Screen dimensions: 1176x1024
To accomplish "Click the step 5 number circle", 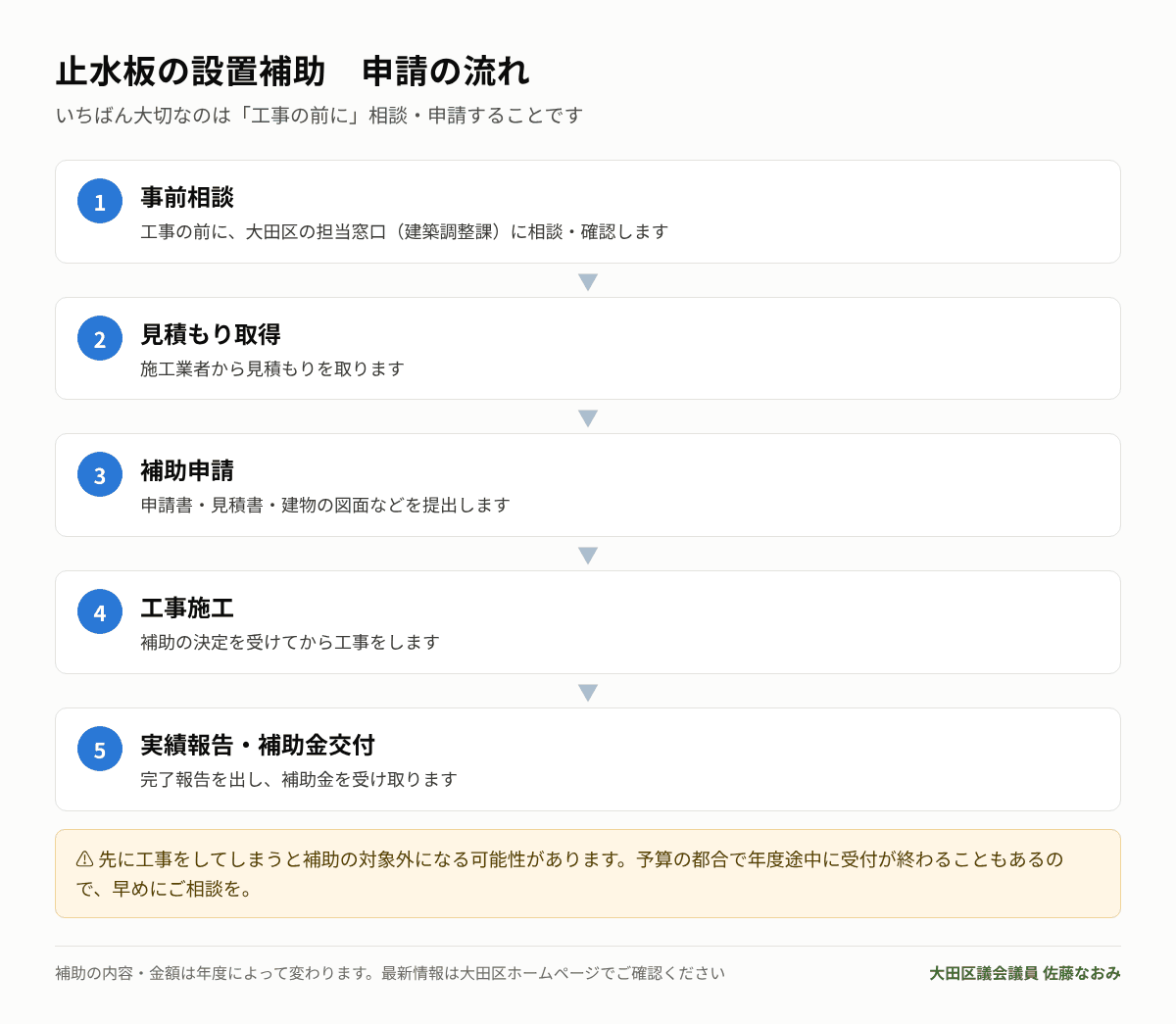I will (100, 749).
